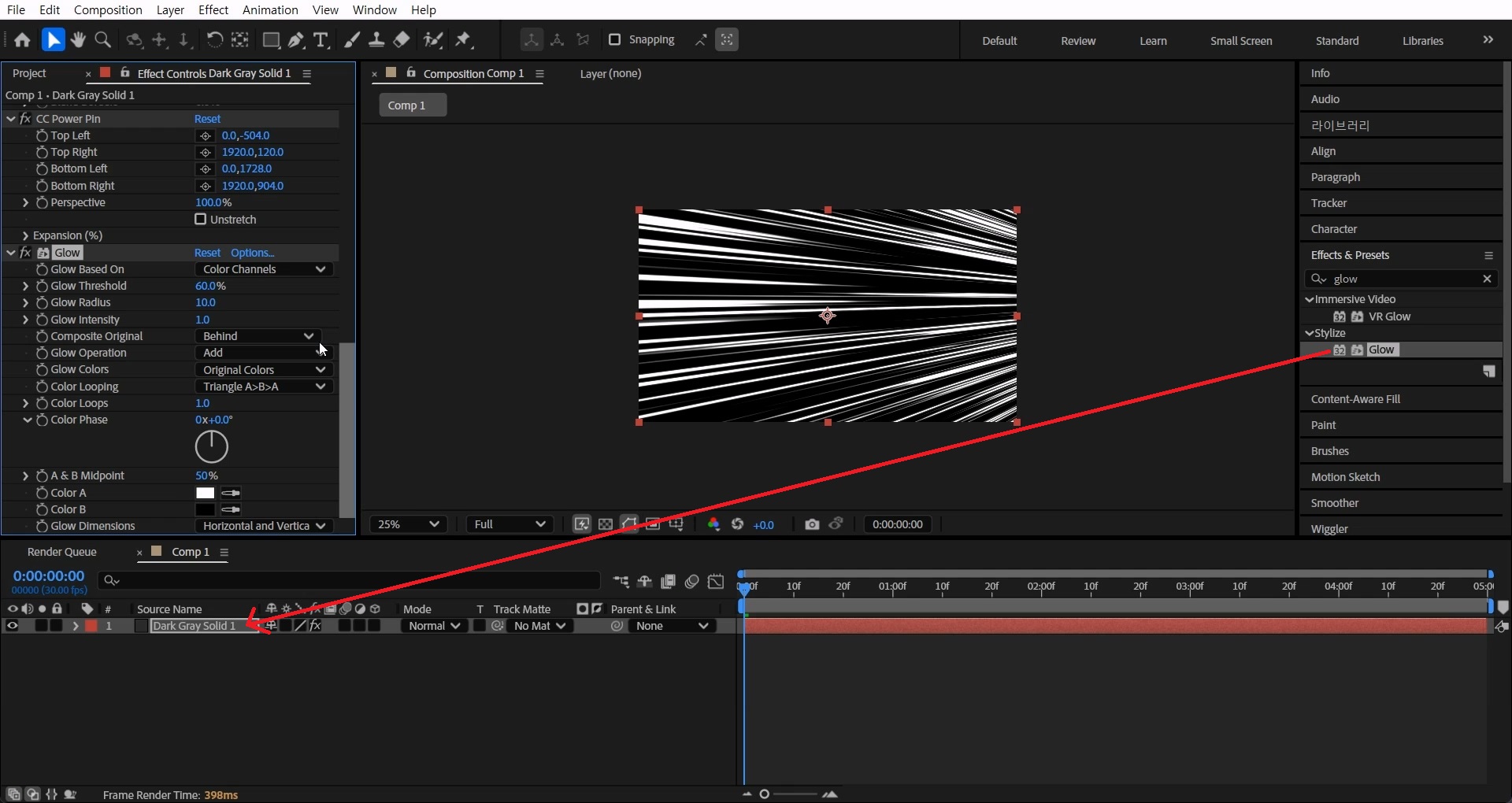
Task: Switch to the Render Queue tab
Action: tap(61, 552)
